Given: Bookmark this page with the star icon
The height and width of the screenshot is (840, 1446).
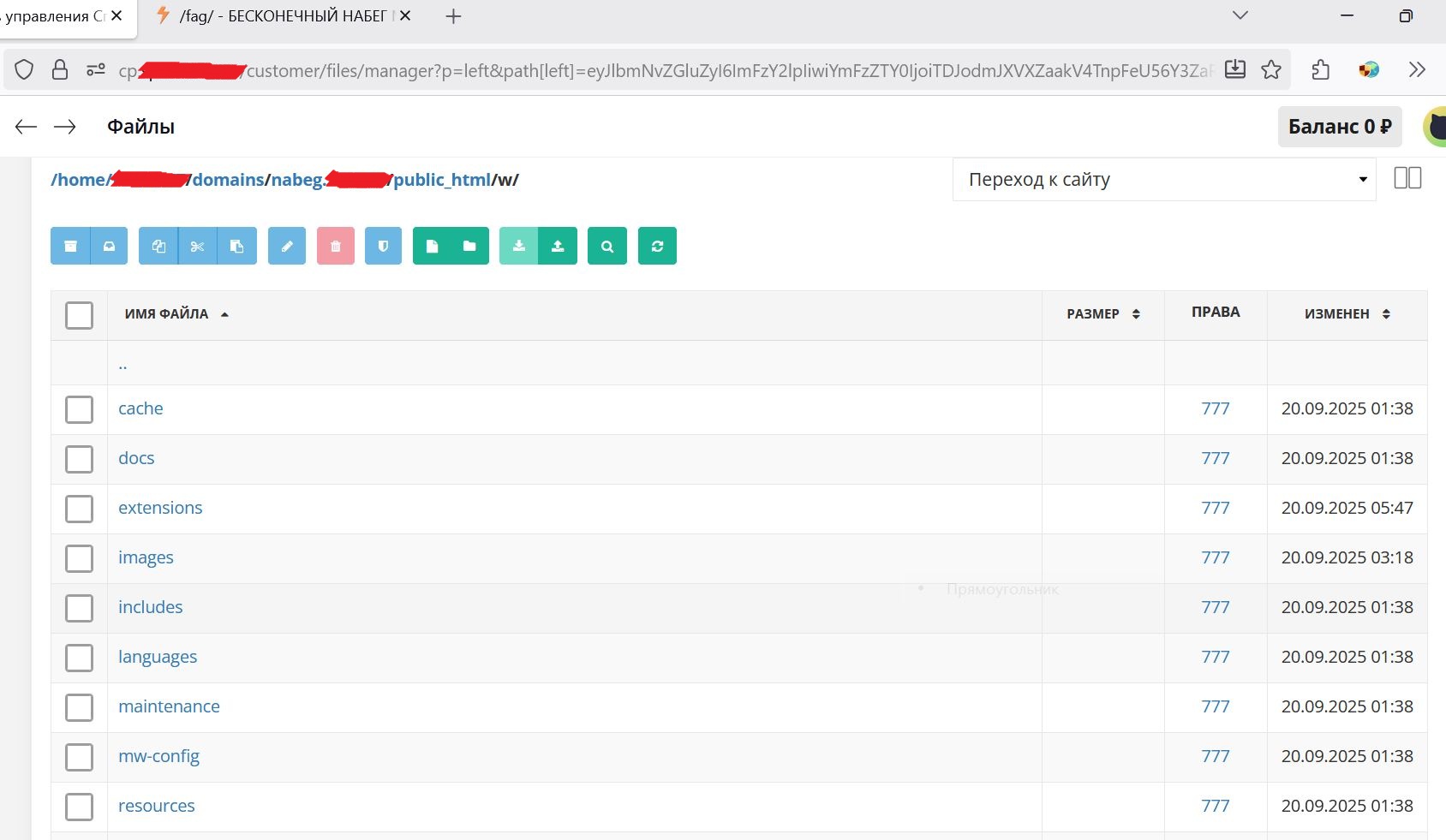Looking at the screenshot, I should click(x=1271, y=69).
